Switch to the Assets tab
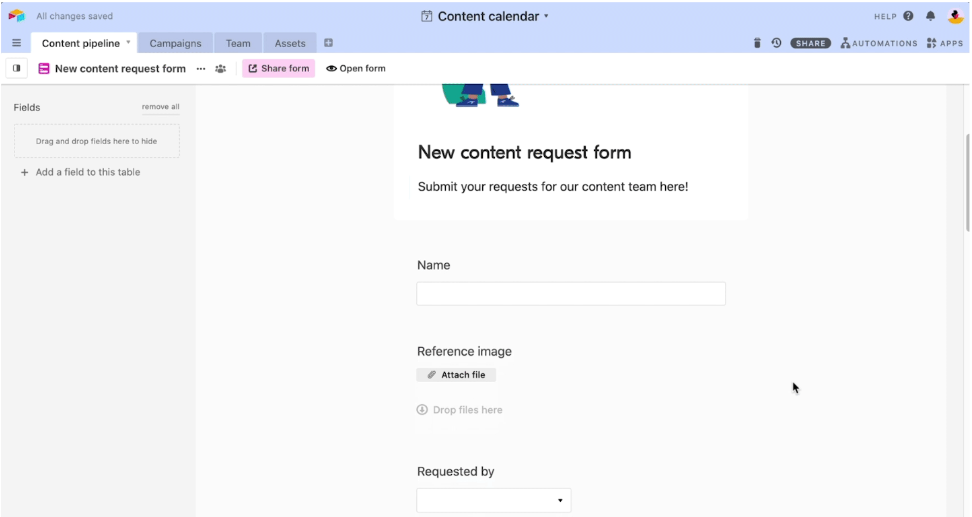Screen dimensions: 972x517 click(290, 43)
